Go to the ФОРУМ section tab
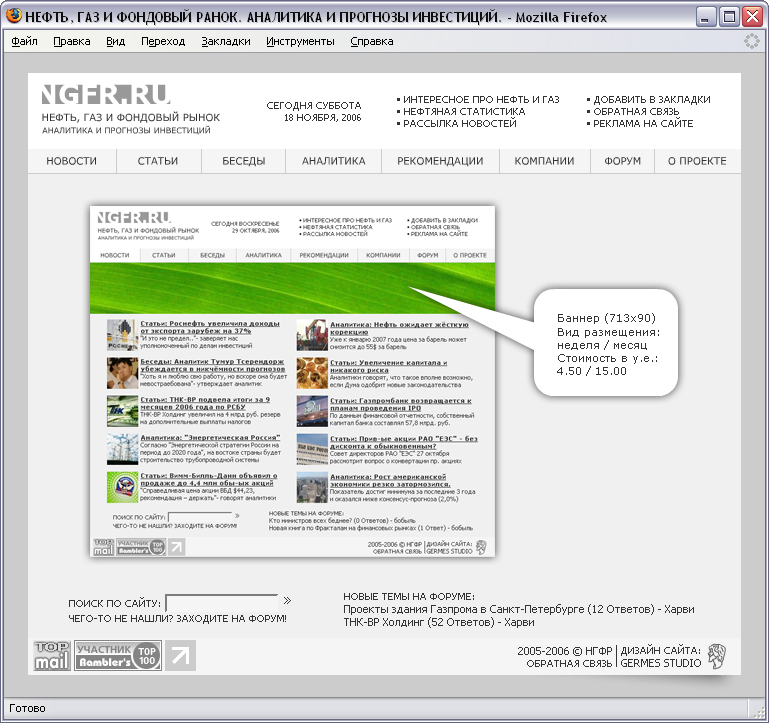Image resolution: width=769 pixels, height=723 pixels. click(622, 161)
